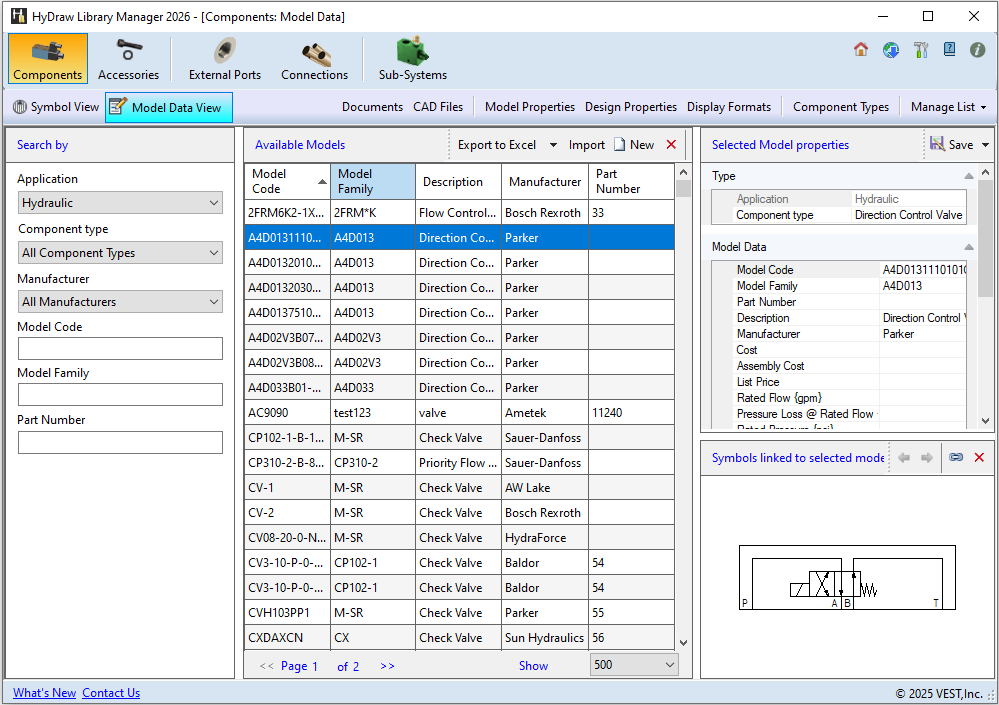The image size is (999, 705).
Task: Click the Sun Hydraulics manufacturer cell
Action: (545, 637)
